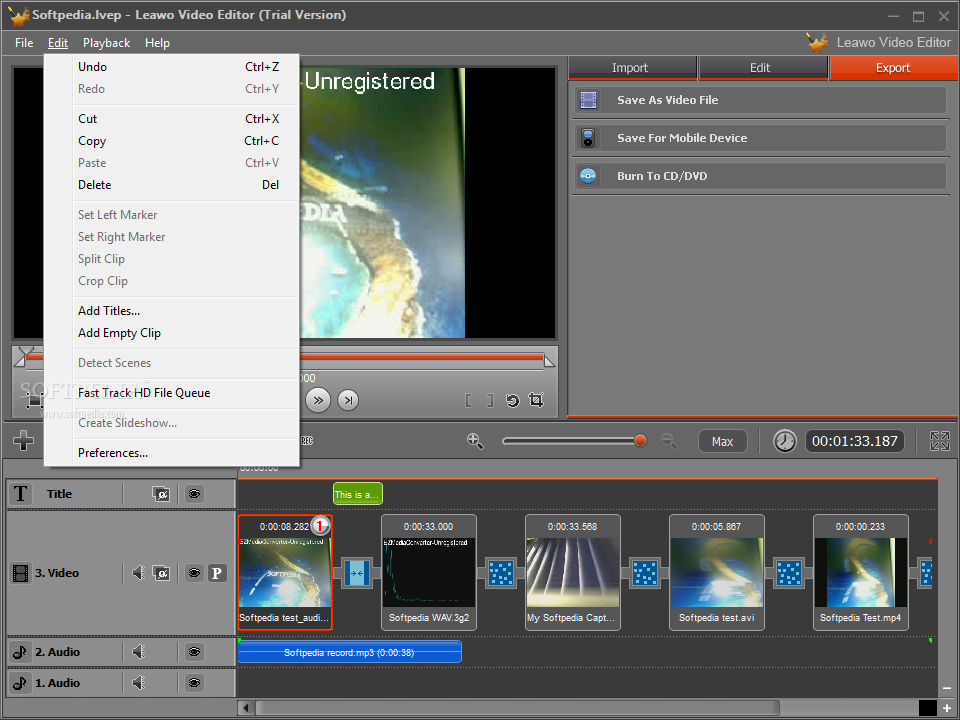Click the timeline zoom slider handle

tap(640, 441)
